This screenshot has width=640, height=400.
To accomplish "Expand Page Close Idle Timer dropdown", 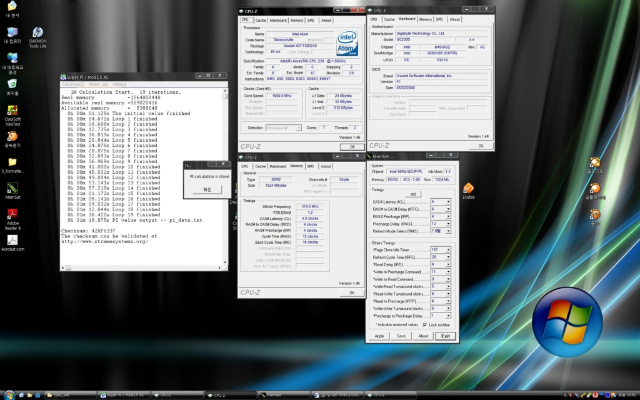I will click(x=448, y=249).
